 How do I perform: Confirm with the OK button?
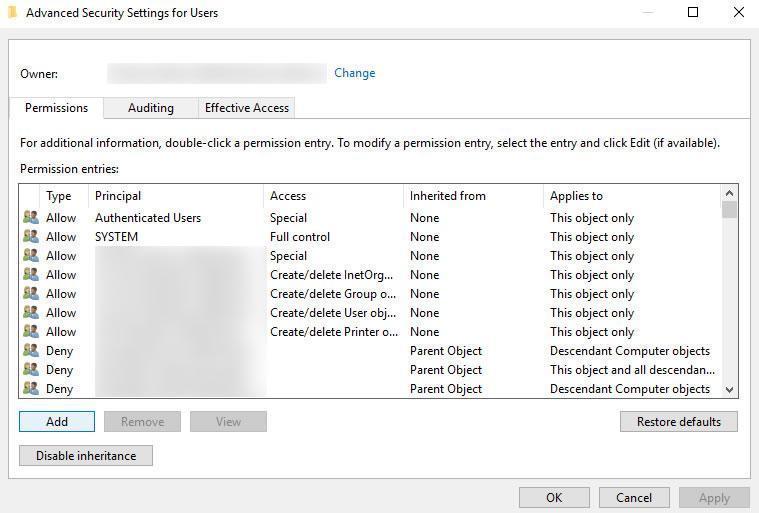pyautogui.click(x=553, y=497)
